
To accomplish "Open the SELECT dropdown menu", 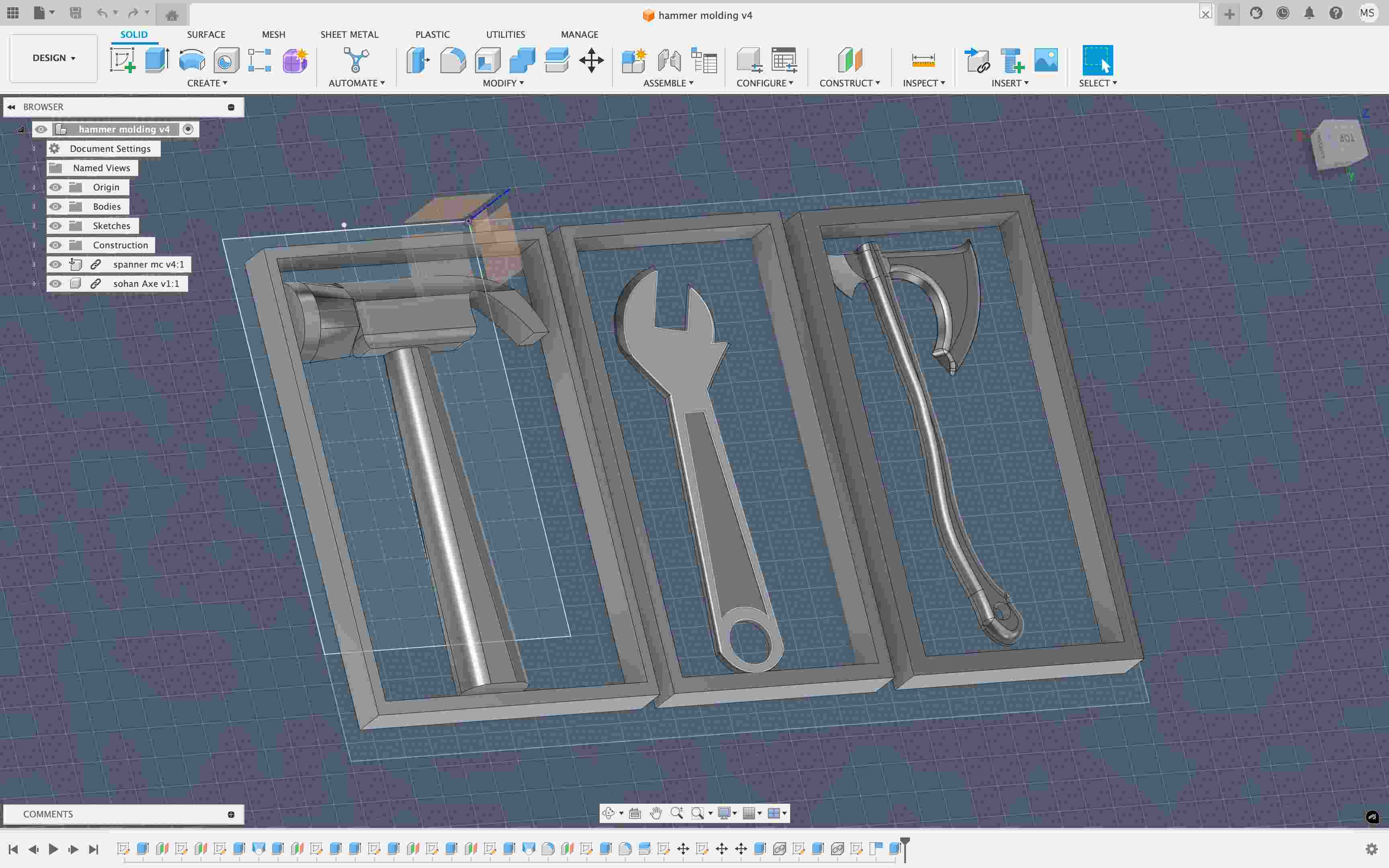I will tap(1098, 83).
